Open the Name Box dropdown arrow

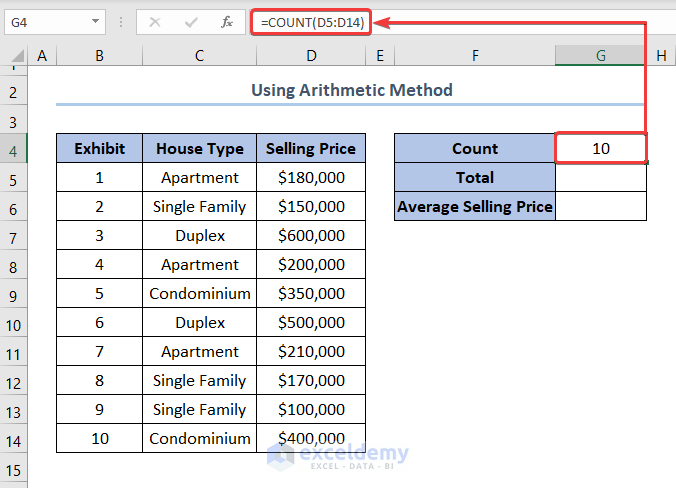95,21
